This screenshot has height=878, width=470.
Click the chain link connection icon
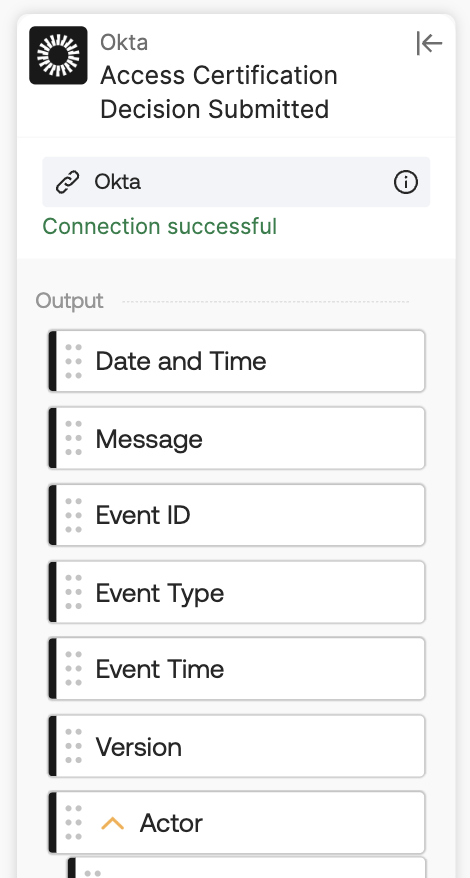click(x=68, y=183)
